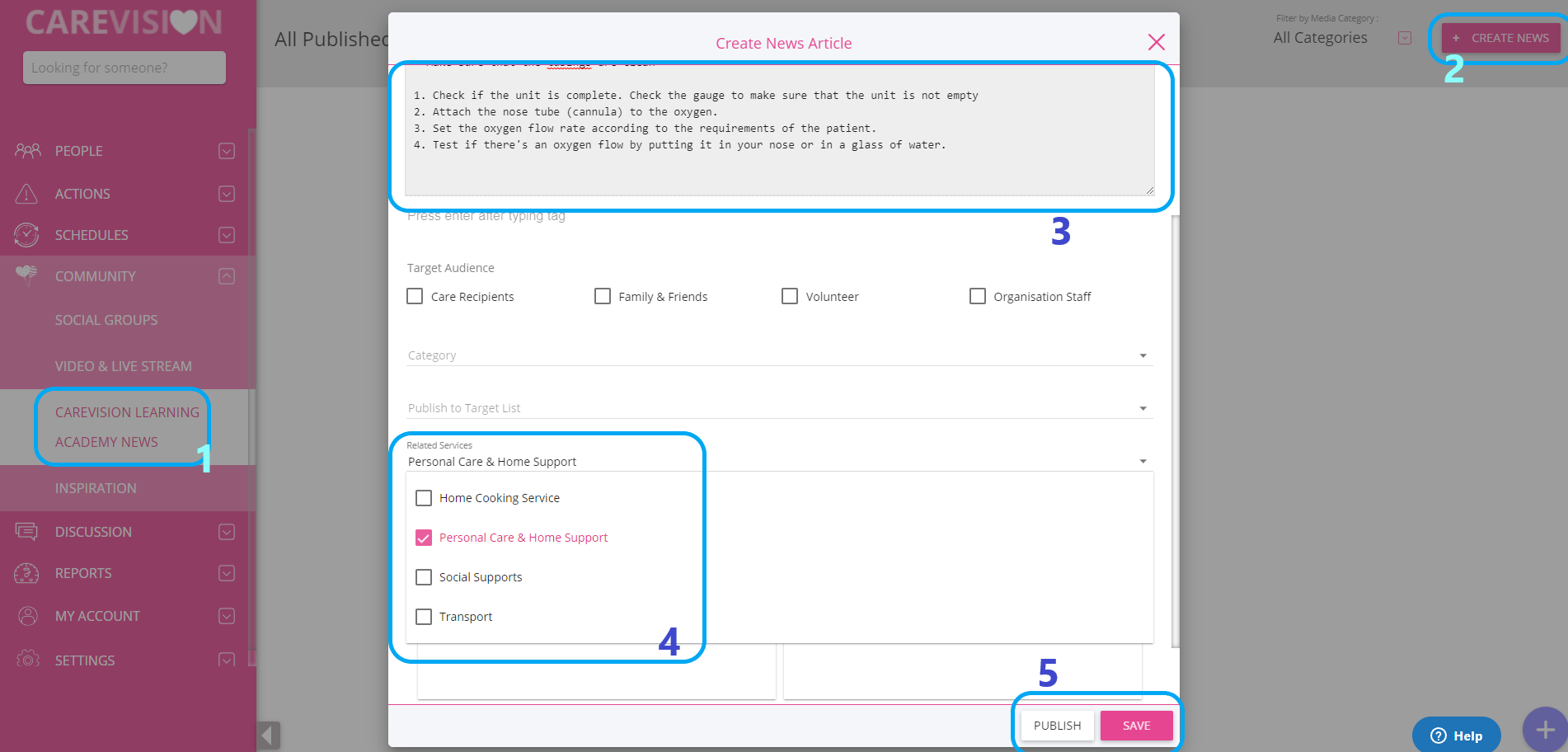Click the Community hearts icon
Image resolution: width=1568 pixels, height=752 pixels.
pos(26,275)
